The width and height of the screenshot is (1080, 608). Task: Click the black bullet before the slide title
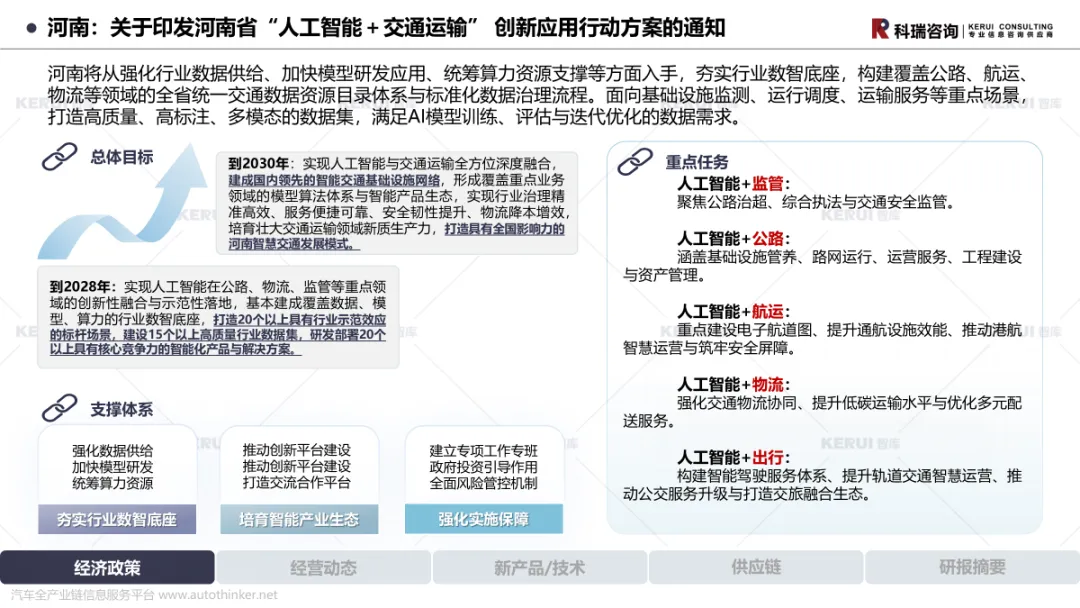click(x=31, y=28)
